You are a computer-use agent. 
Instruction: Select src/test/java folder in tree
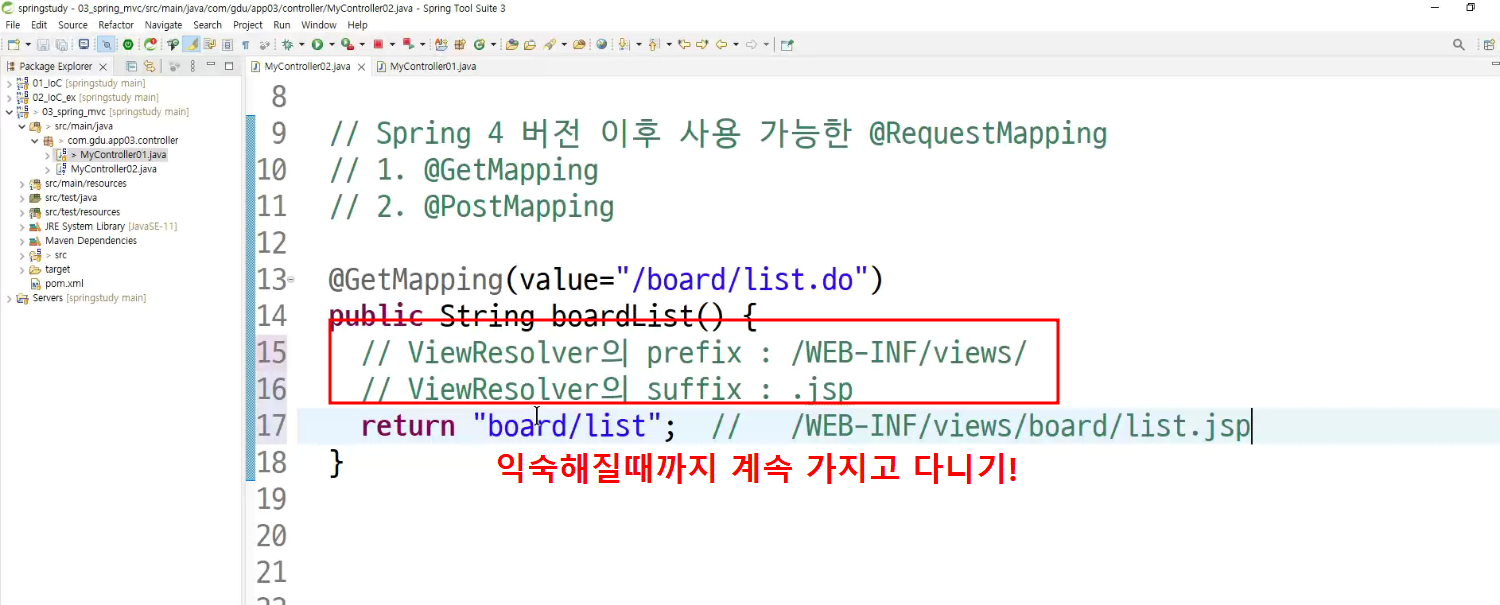[70, 198]
